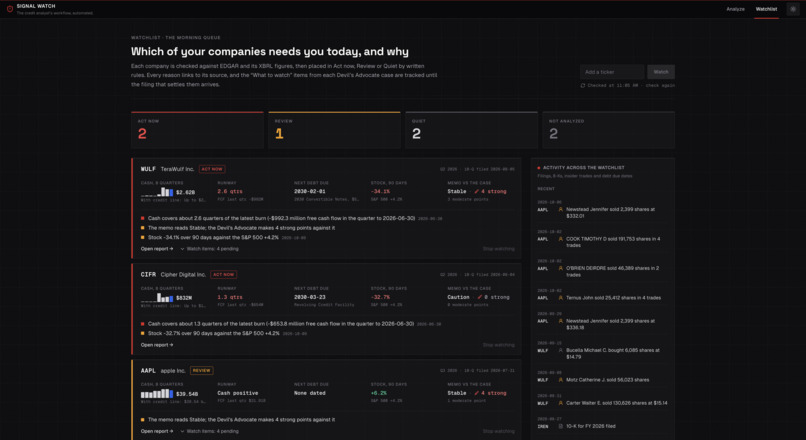The width and height of the screenshot is (806, 440).
Task: Select the Review summary card
Action: pos(334,130)
